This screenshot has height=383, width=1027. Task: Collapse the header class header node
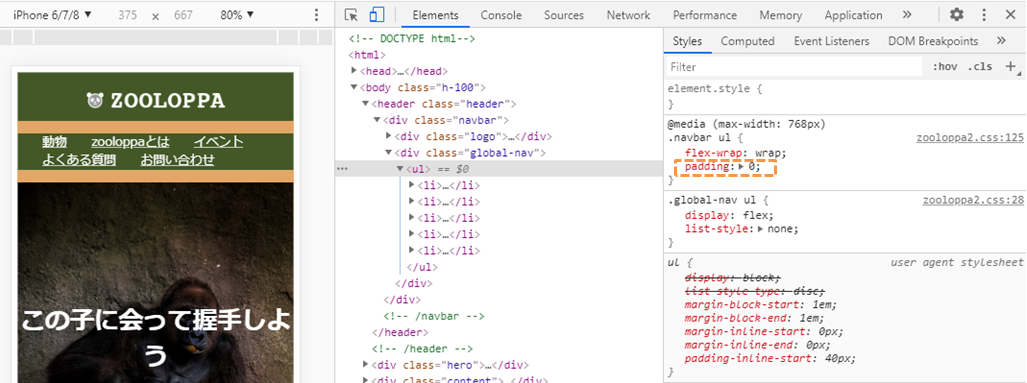click(365, 103)
